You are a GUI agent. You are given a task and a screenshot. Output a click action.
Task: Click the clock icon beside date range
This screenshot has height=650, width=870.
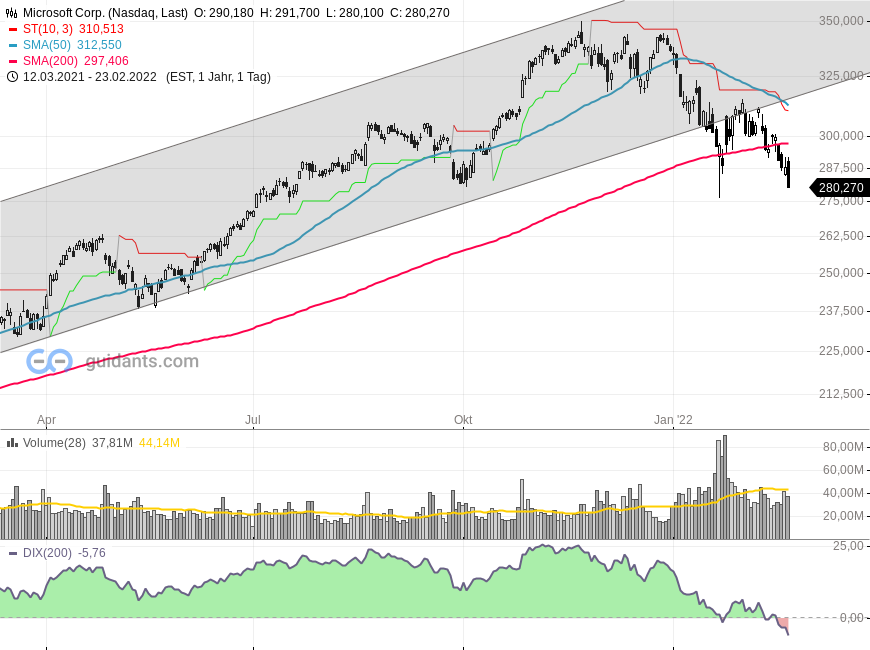pyautogui.click(x=12, y=77)
